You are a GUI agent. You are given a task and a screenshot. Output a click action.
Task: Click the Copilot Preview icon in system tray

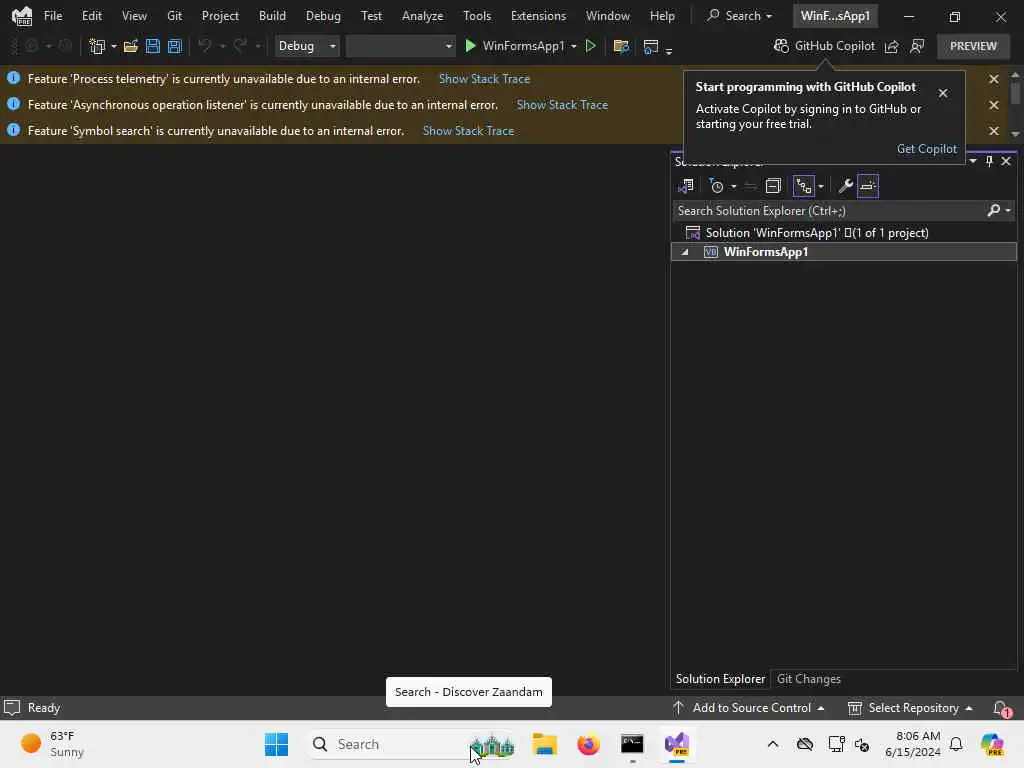coord(993,744)
